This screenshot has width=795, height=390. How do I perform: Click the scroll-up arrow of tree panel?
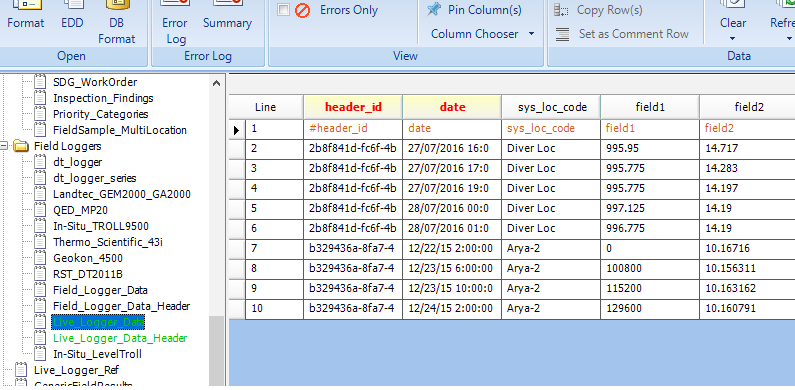[x=216, y=82]
